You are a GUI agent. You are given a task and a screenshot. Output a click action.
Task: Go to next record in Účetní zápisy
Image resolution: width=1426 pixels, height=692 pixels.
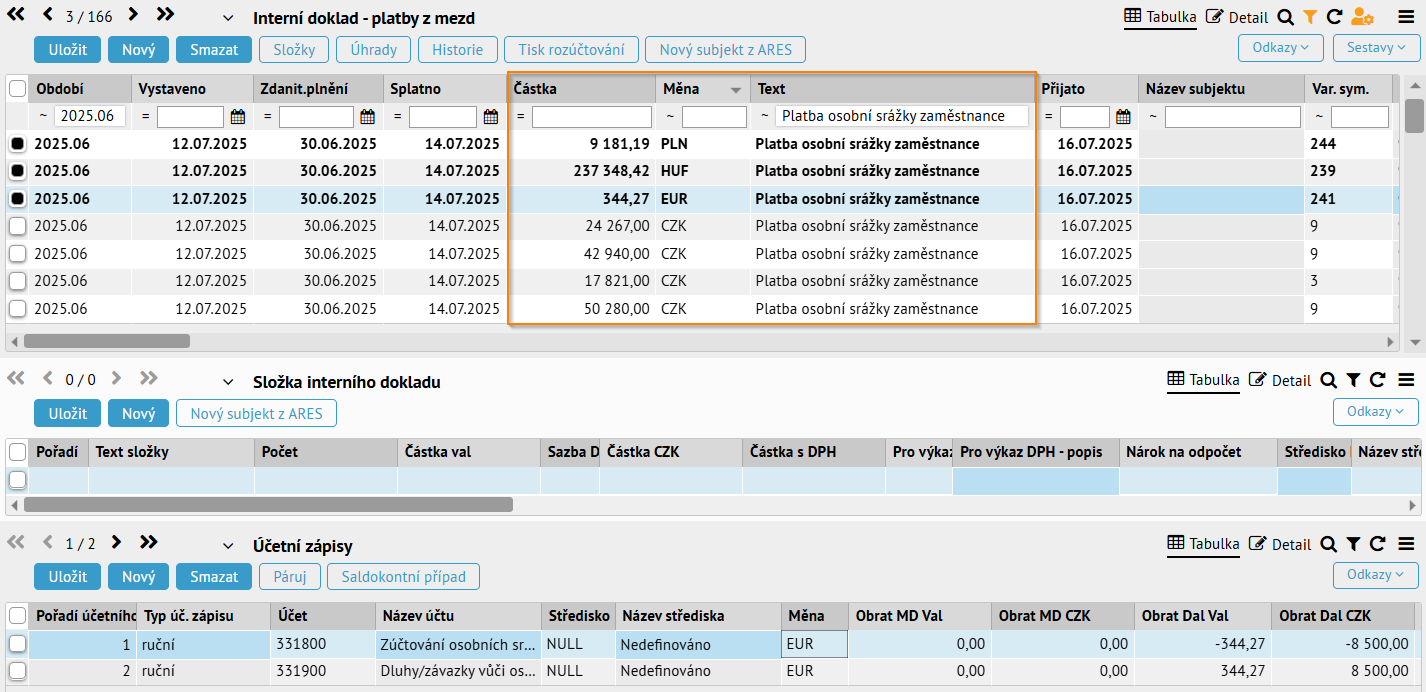[117, 543]
